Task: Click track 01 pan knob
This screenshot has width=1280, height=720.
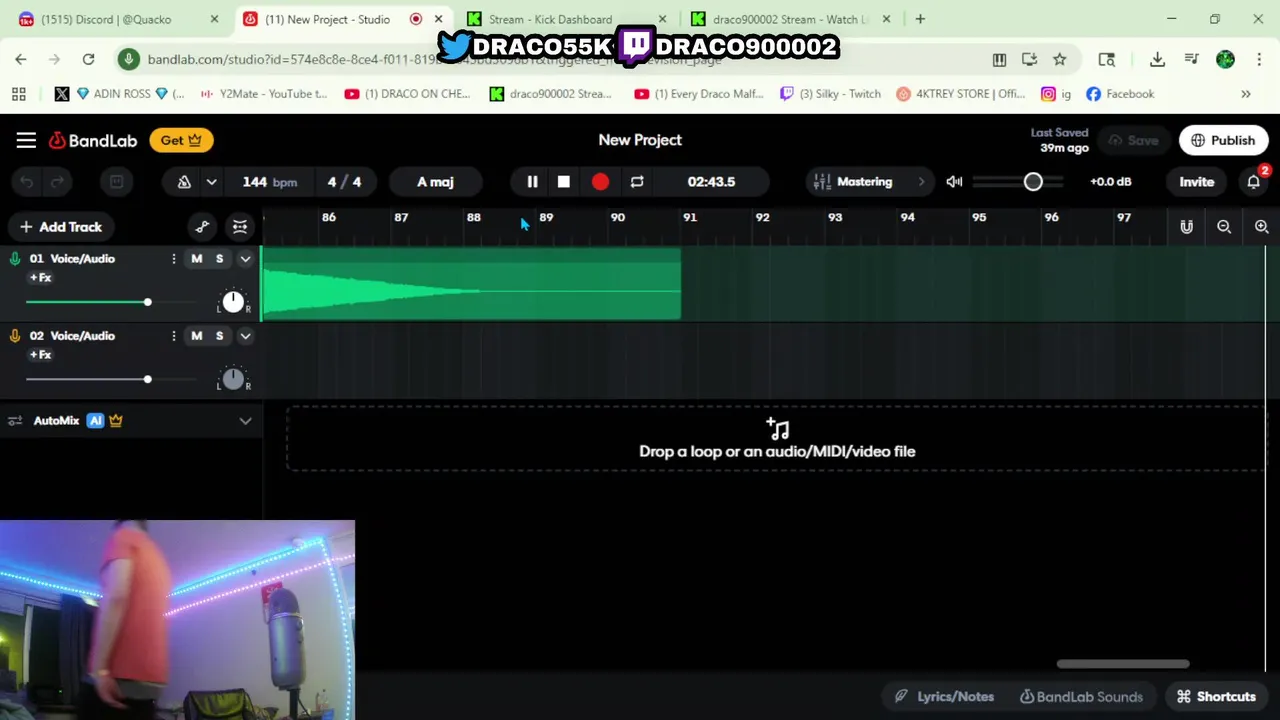Action: click(x=233, y=301)
